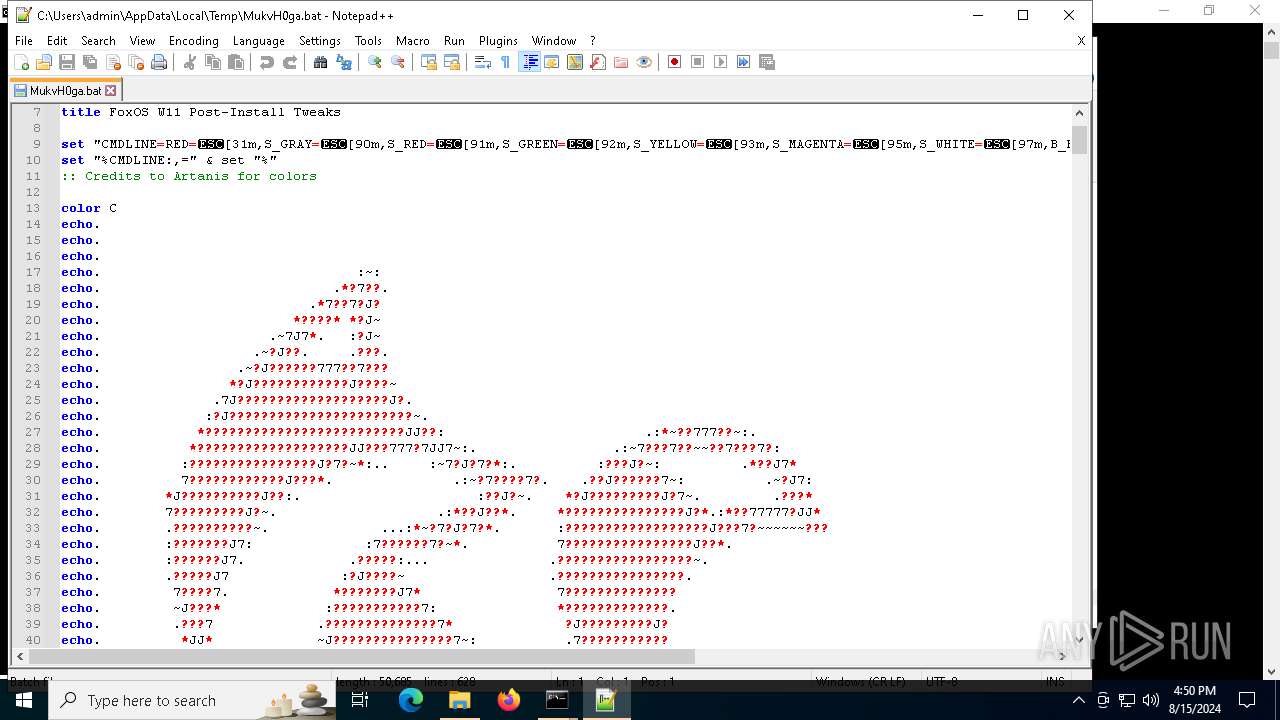Viewport: 1280px width, 720px height.
Task: Open the Settings menu
Action: click(320, 41)
